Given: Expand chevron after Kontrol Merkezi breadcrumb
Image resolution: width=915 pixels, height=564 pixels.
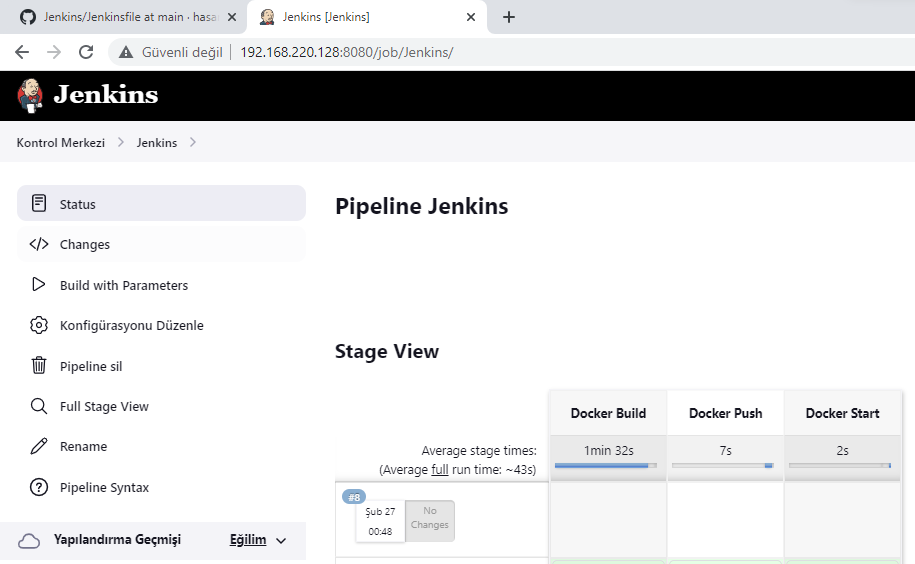Looking at the screenshot, I should (x=121, y=142).
